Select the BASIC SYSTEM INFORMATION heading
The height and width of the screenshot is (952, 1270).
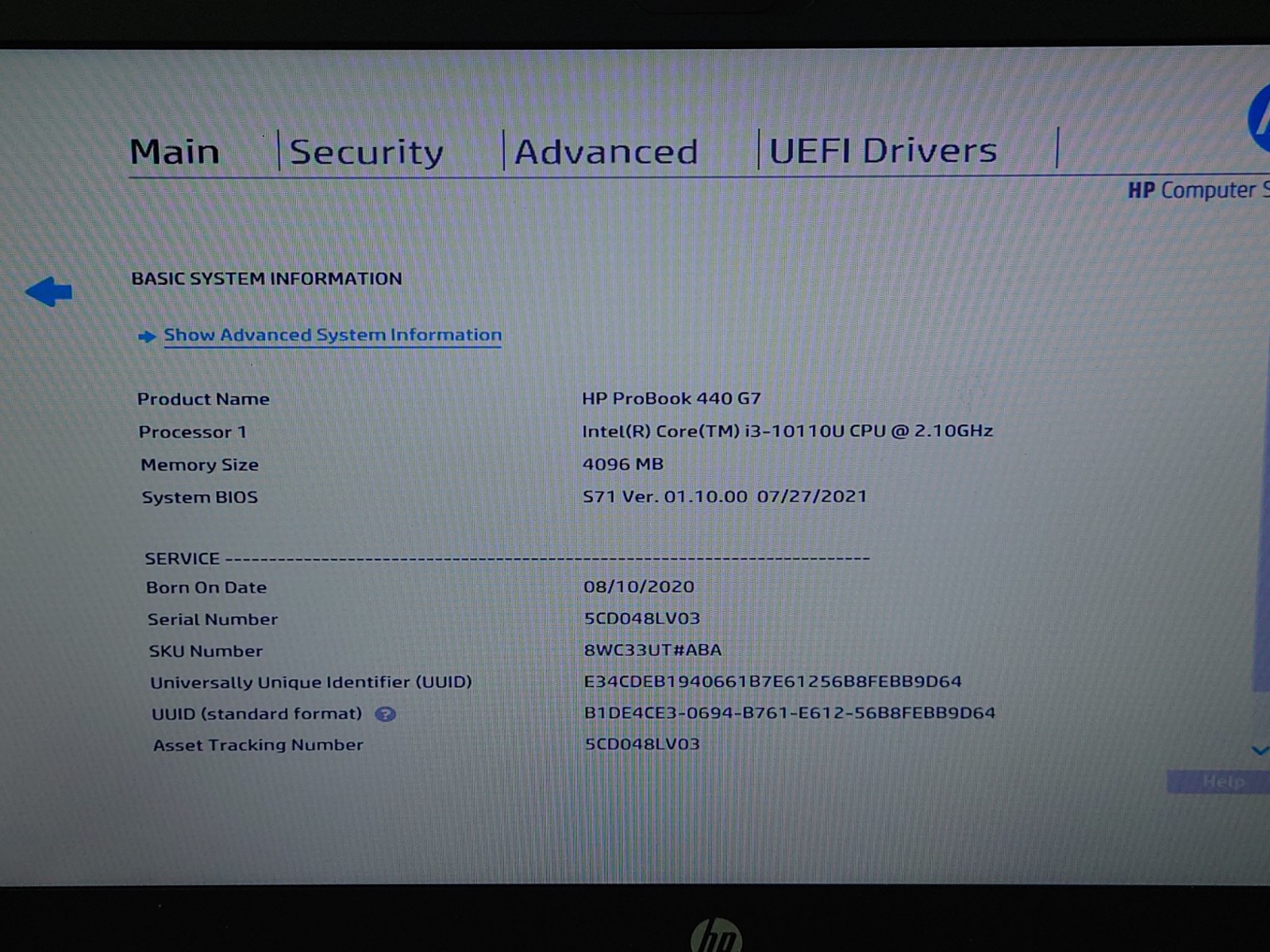point(267,278)
